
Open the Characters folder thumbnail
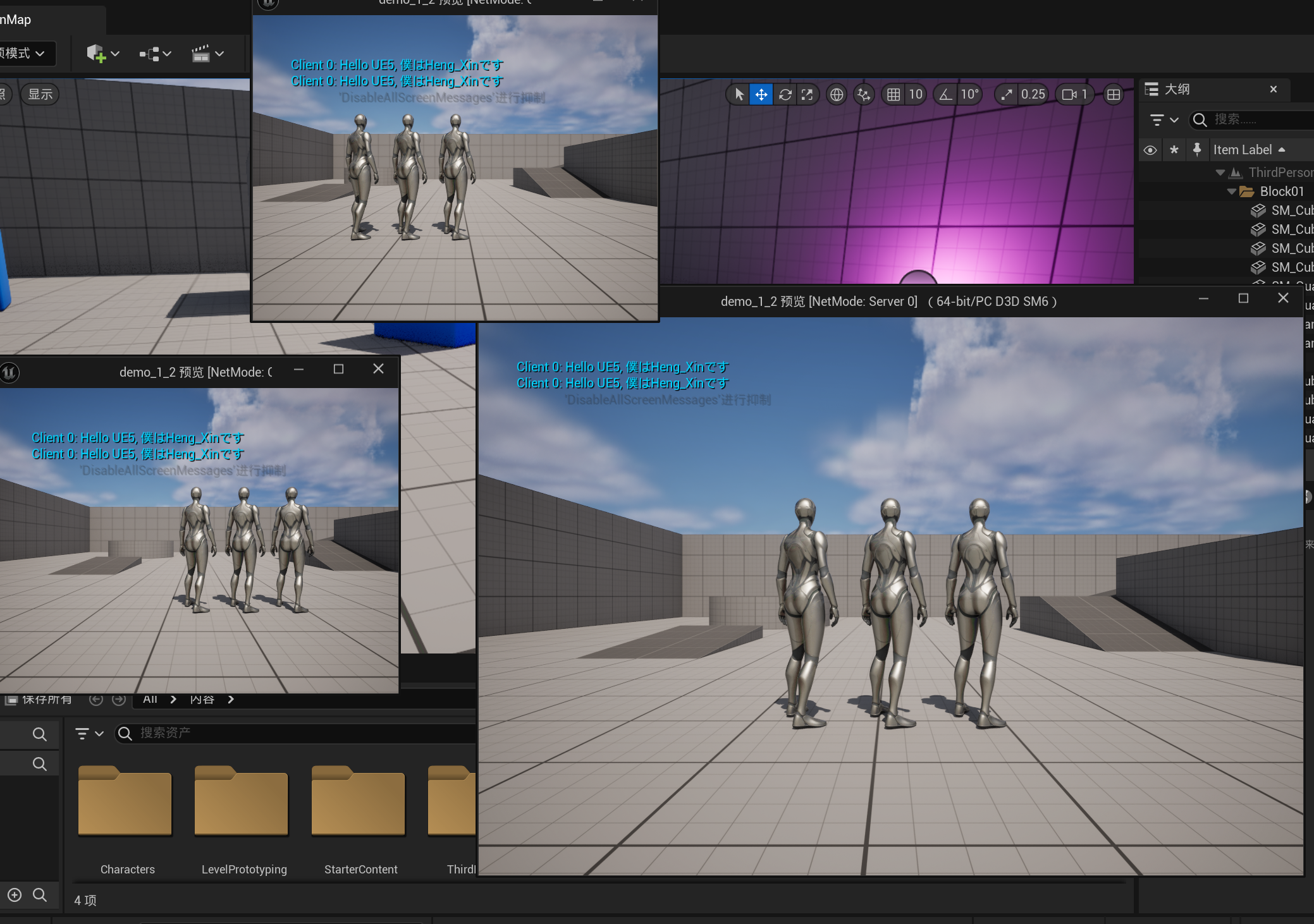[x=125, y=801]
